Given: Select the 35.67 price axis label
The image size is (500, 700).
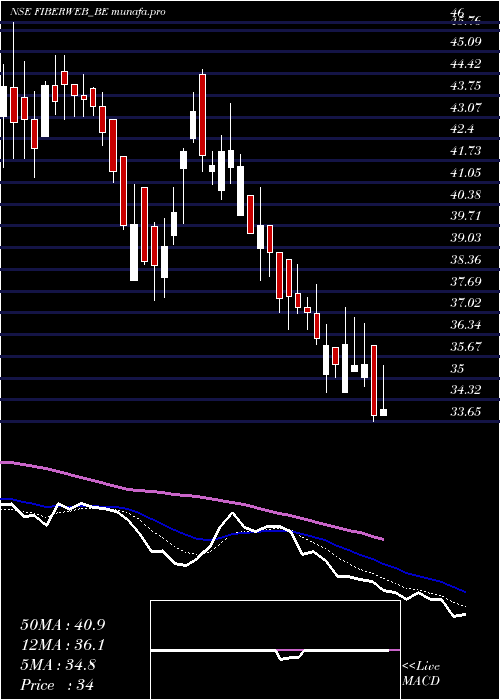Looking at the screenshot, I should click(x=466, y=347).
